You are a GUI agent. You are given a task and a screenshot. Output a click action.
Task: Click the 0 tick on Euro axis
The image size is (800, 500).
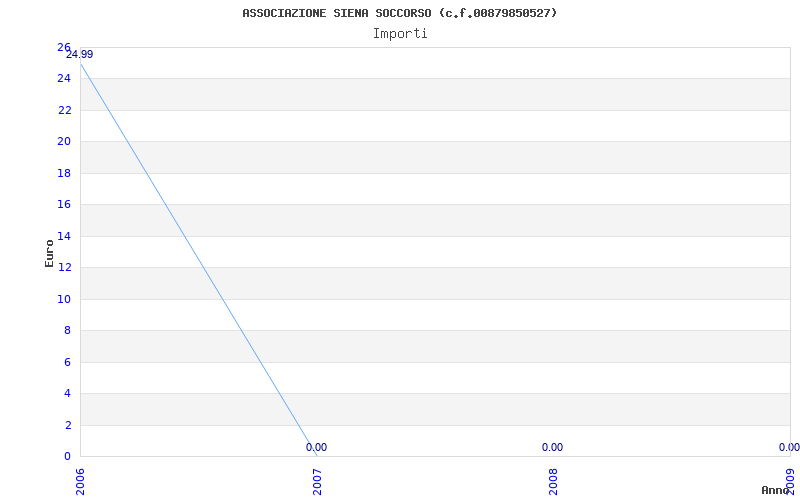point(67,456)
